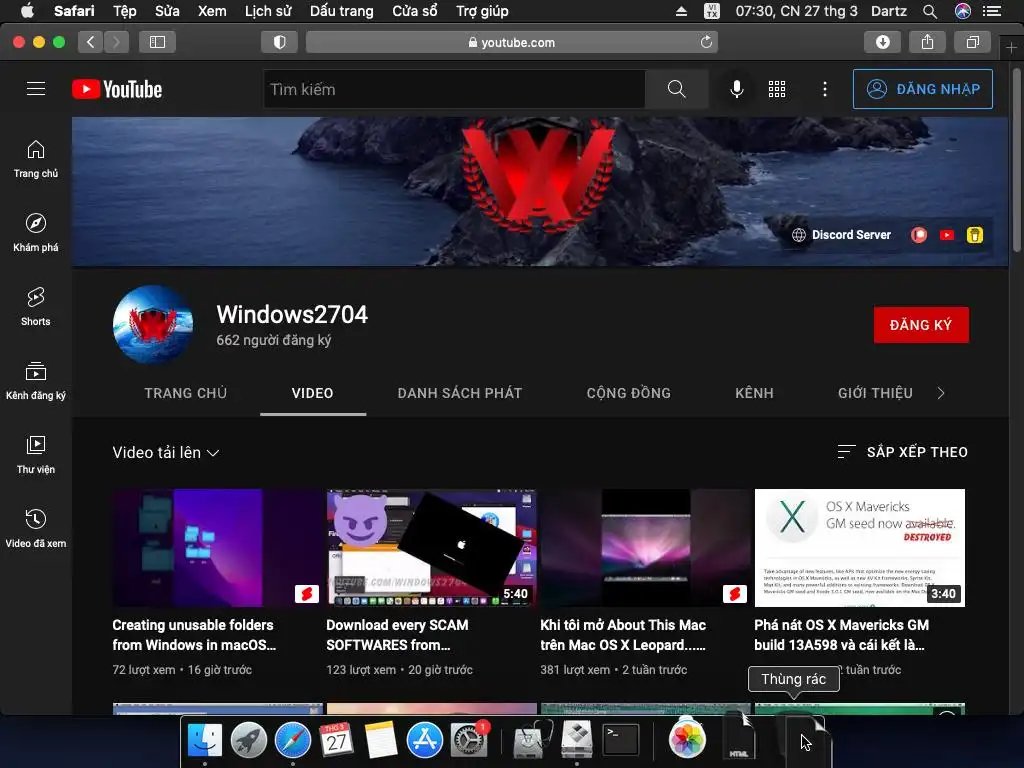Open the Cửa sổ menu

415,11
